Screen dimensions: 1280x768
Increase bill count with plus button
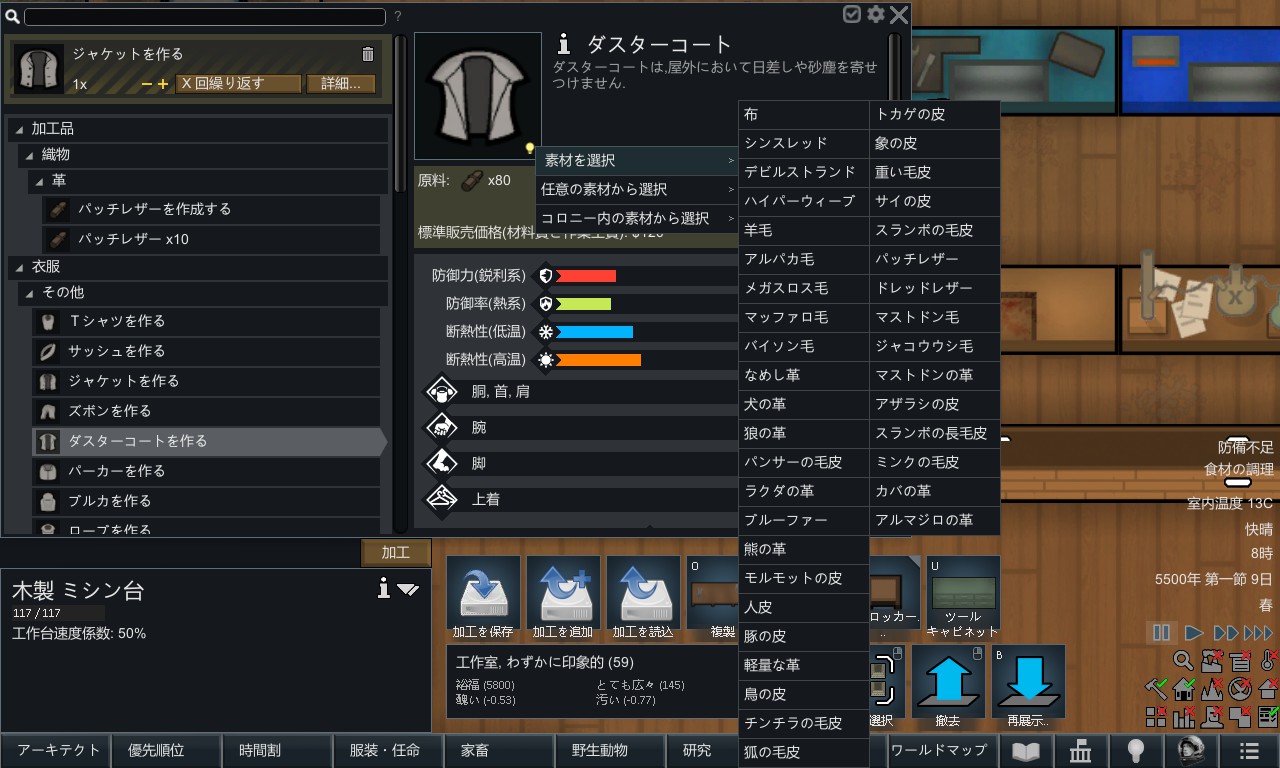click(x=163, y=85)
